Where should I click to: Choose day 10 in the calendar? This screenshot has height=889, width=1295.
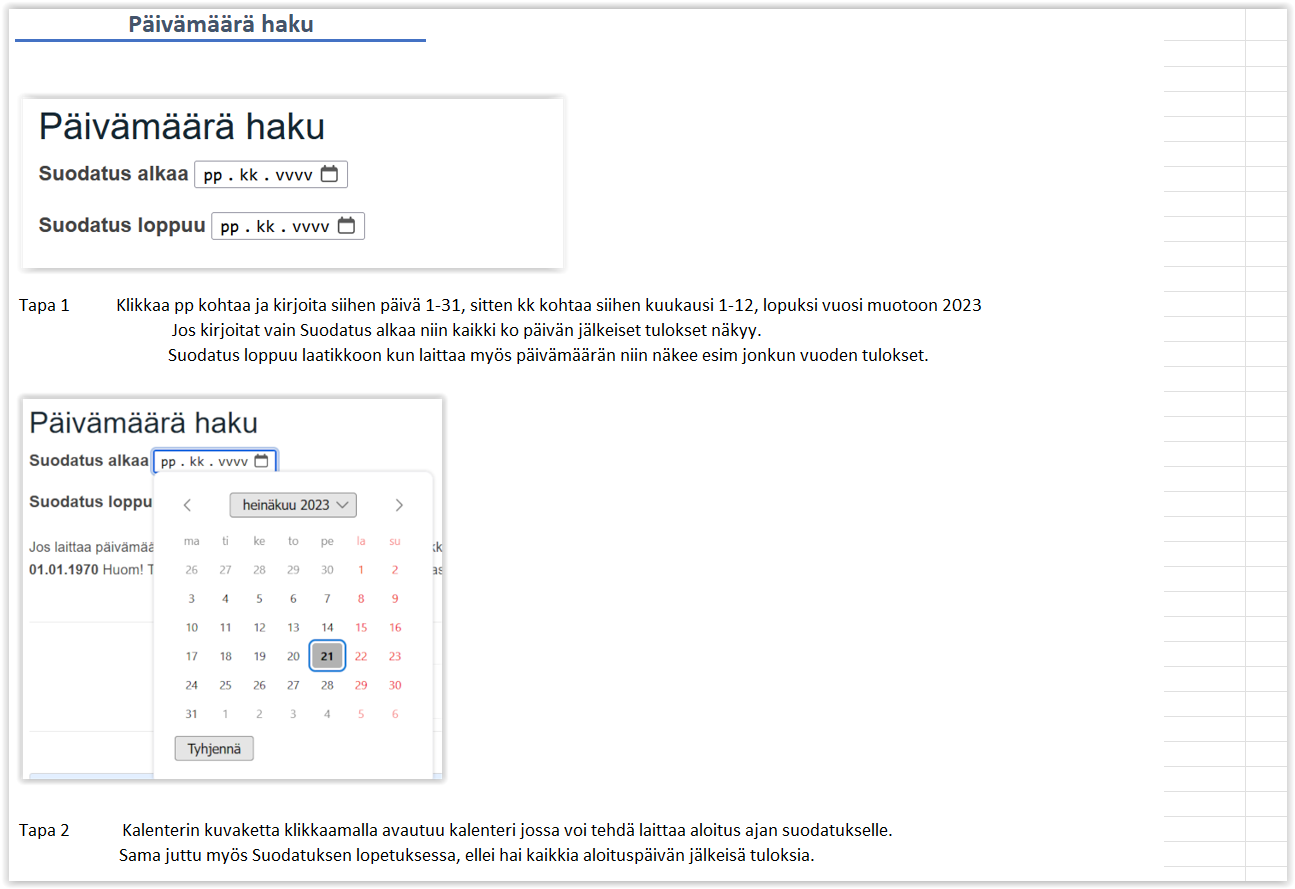[192, 628]
